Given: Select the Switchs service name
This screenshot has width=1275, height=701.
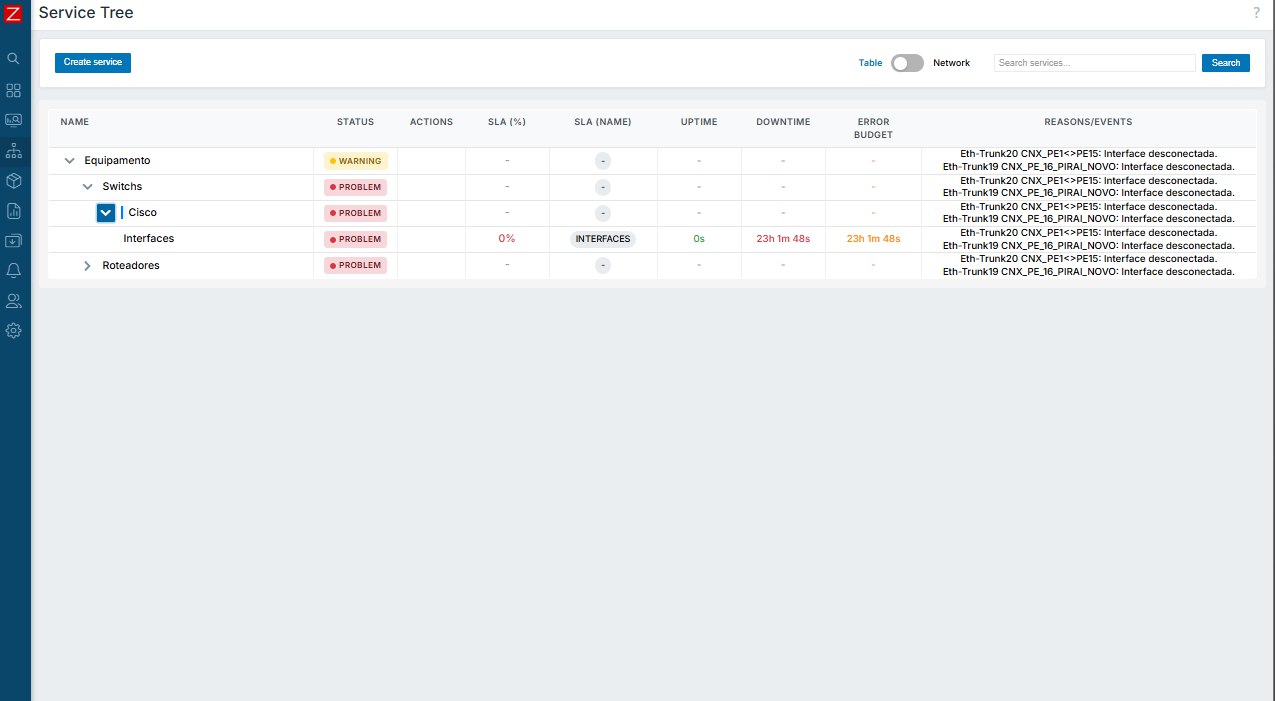Looking at the screenshot, I should (122, 187).
